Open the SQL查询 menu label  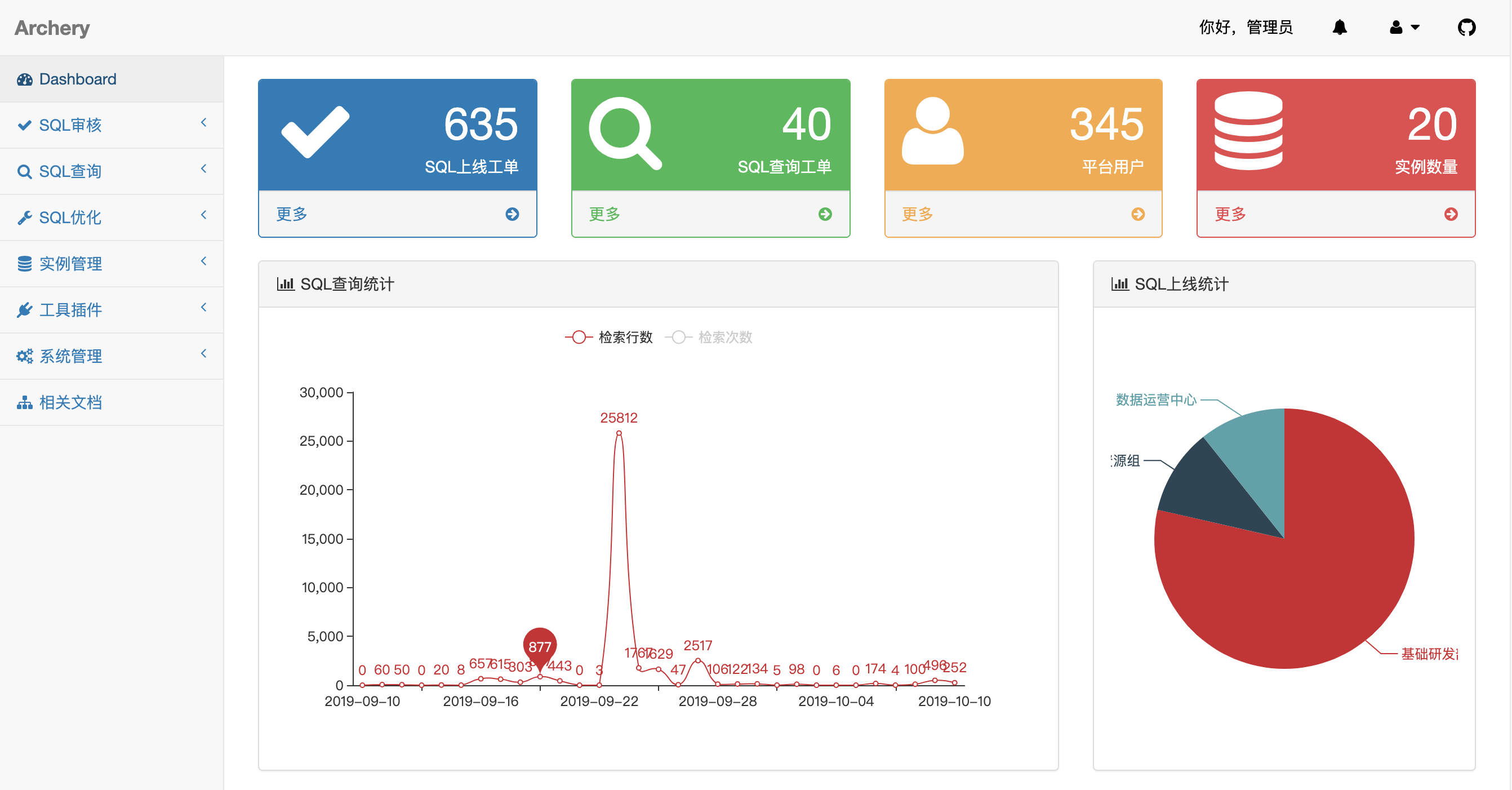click(70, 171)
